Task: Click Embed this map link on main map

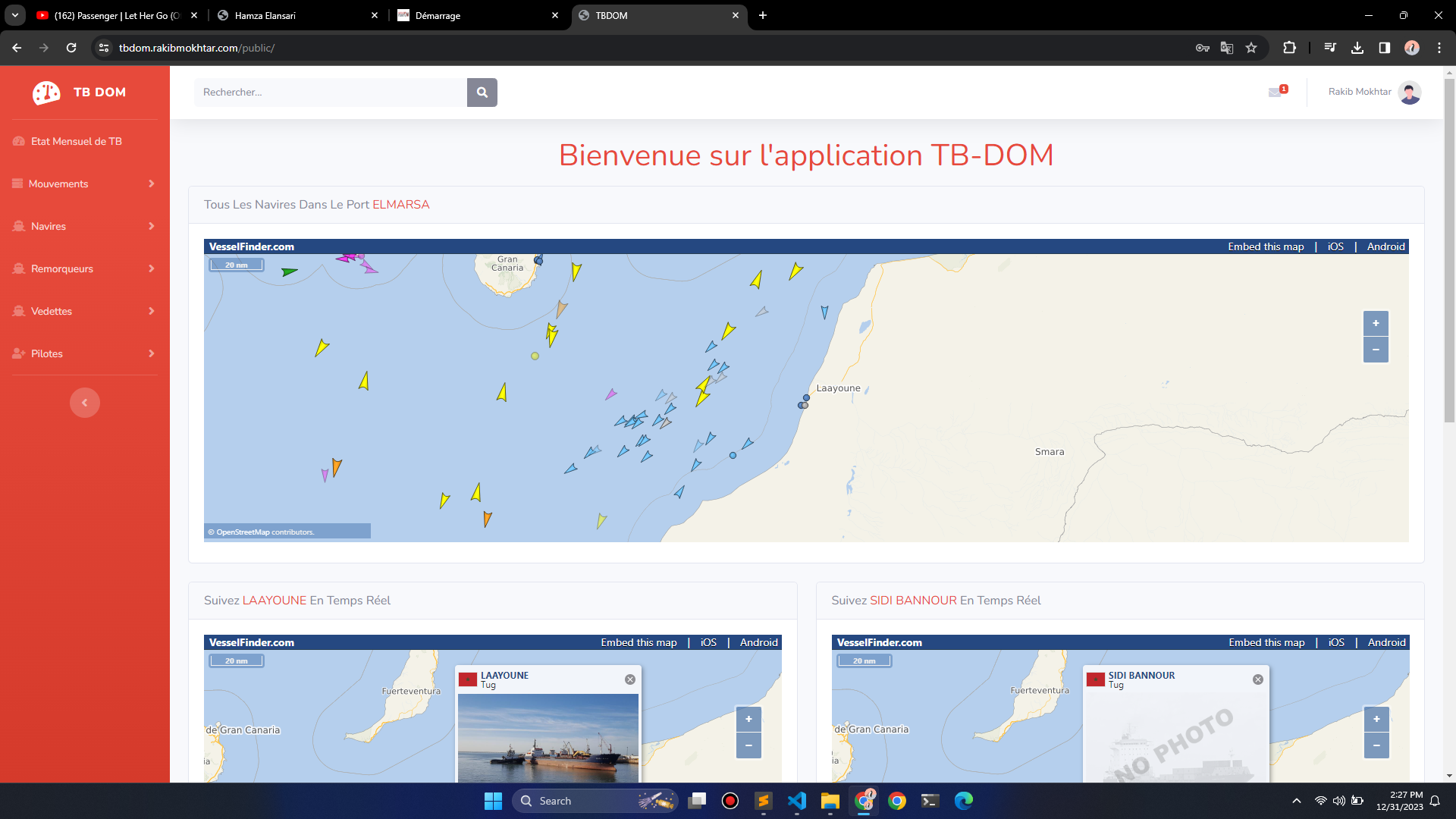Action: click(1266, 246)
